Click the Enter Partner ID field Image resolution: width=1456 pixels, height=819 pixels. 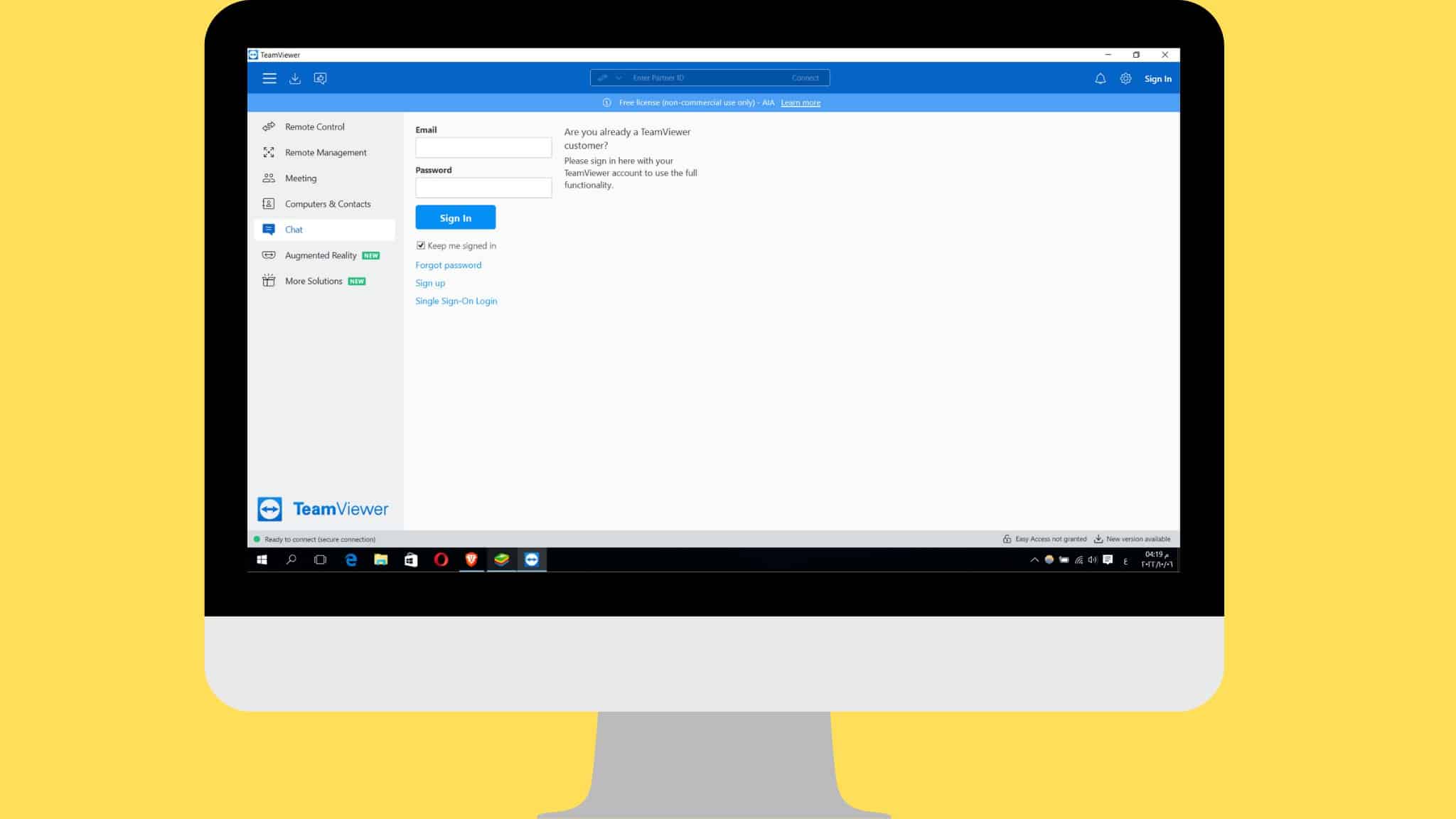coord(707,78)
